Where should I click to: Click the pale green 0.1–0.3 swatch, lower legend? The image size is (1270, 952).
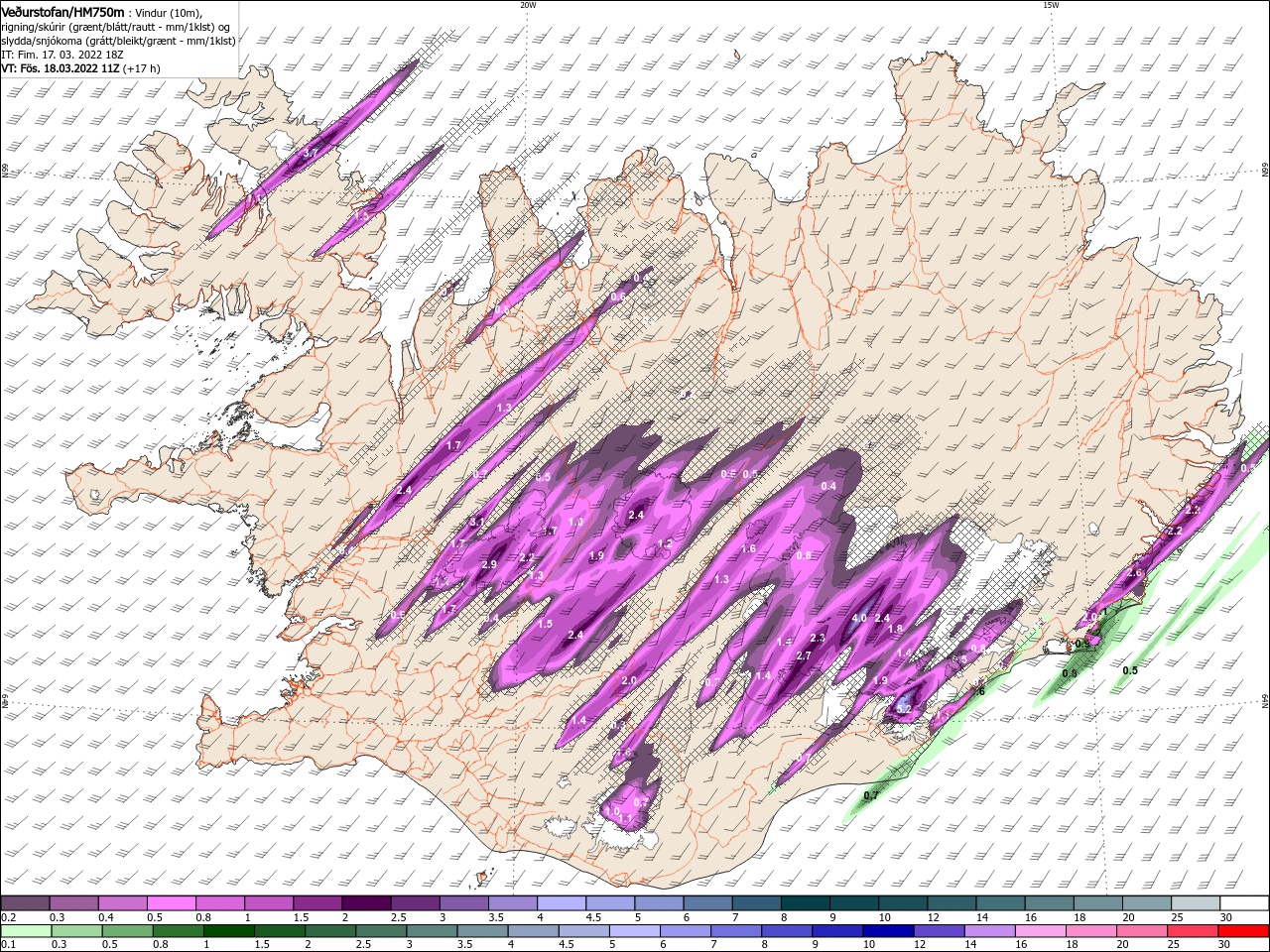(27, 931)
